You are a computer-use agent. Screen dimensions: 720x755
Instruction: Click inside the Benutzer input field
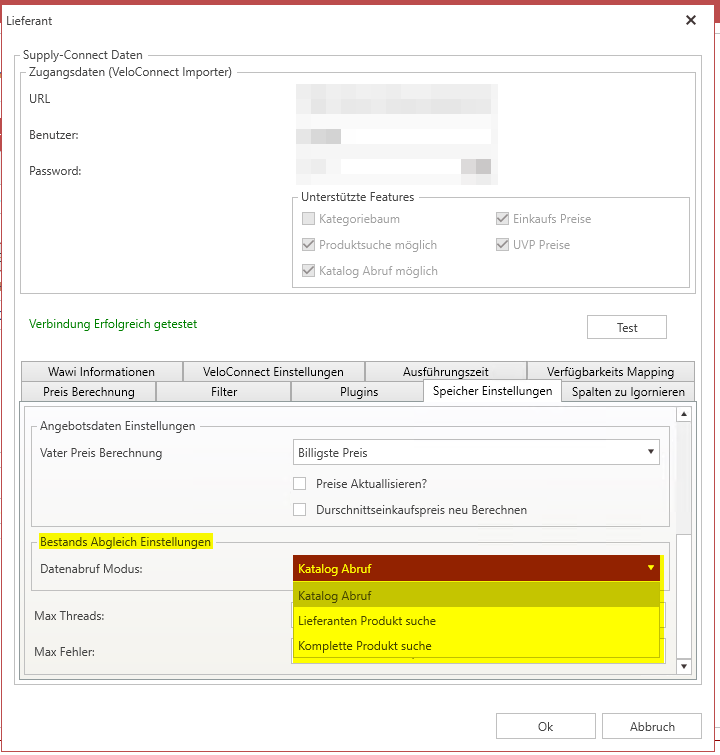394,136
